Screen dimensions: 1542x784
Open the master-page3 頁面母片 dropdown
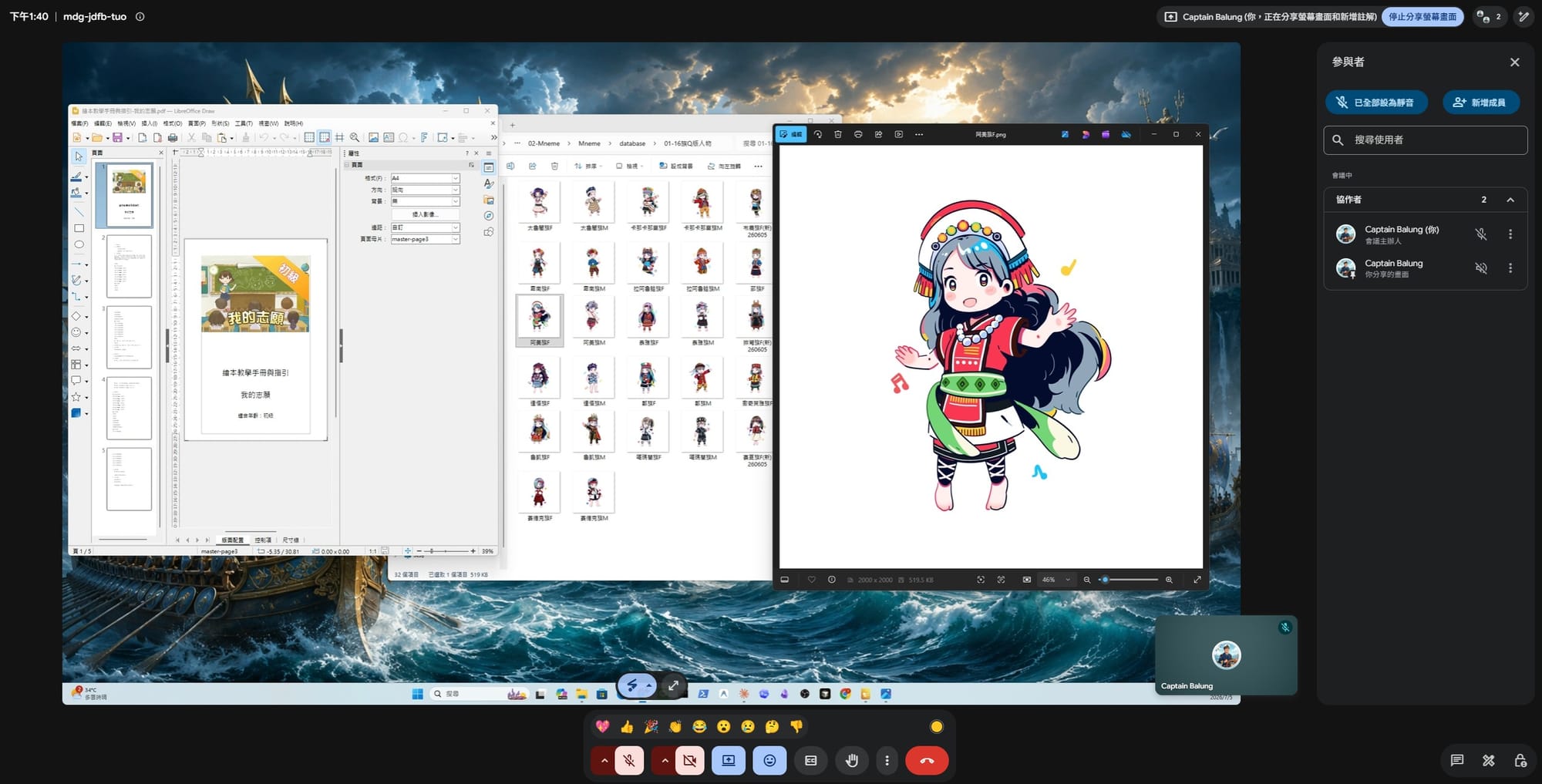point(425,239)
